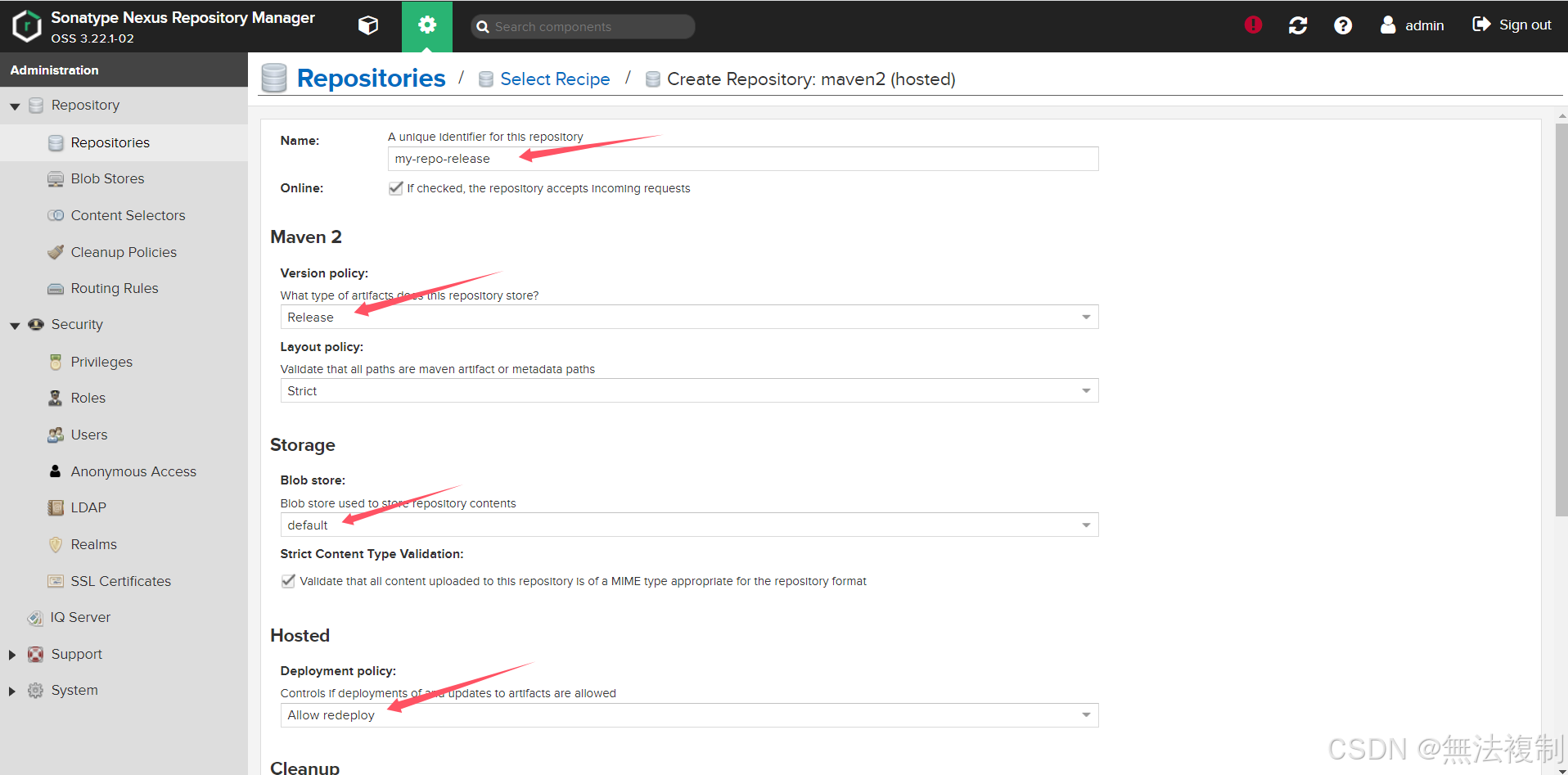Open Repositories in the sidebar
Image resolution: width=1568 pixels, height=775 pixels.
click(x=110, y=142)
